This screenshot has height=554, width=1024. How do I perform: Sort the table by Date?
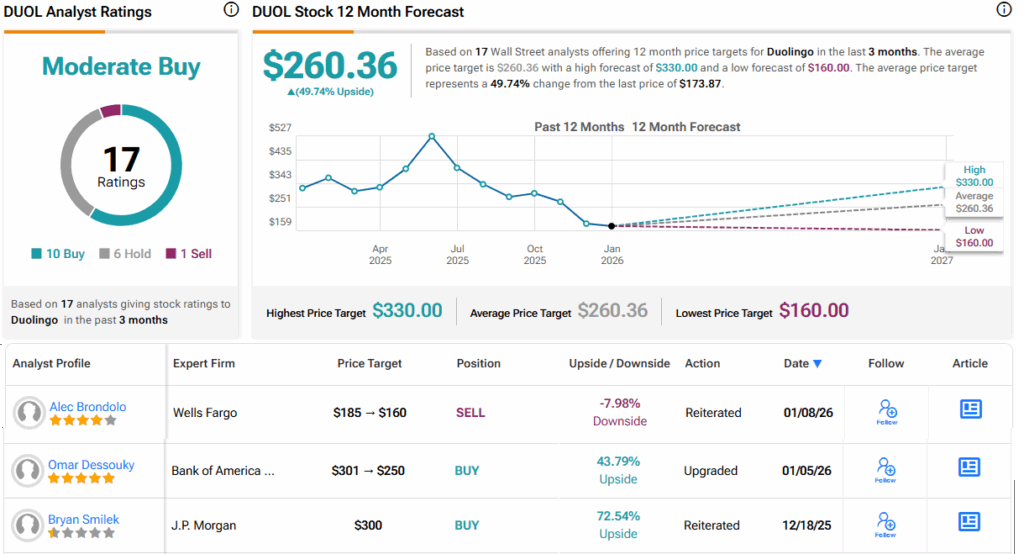click(803, 364)
